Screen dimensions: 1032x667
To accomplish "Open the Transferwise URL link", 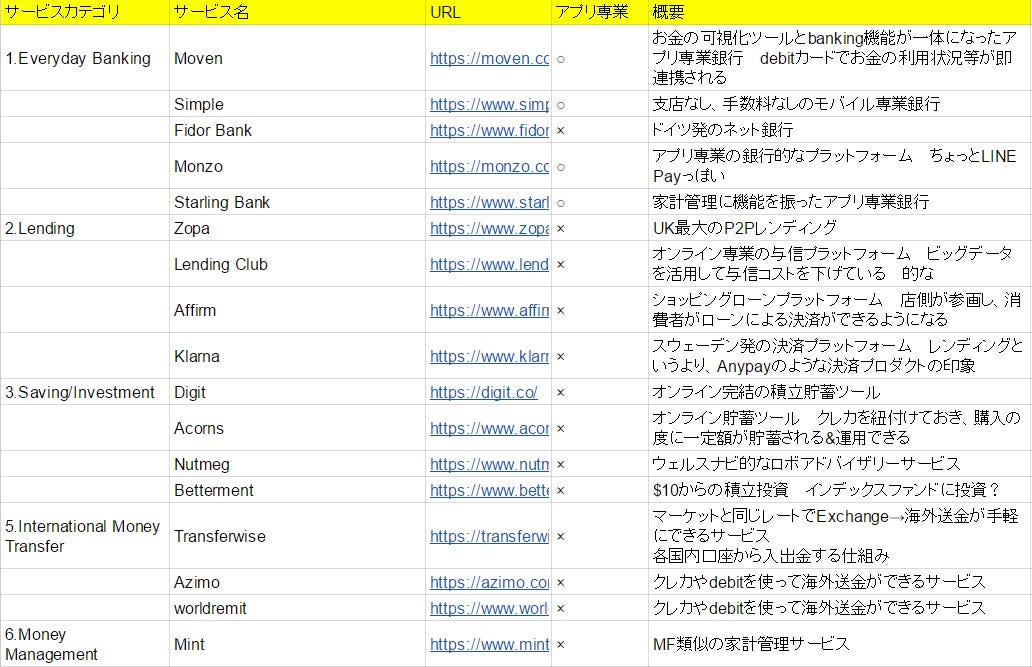I will click(489, 536).
